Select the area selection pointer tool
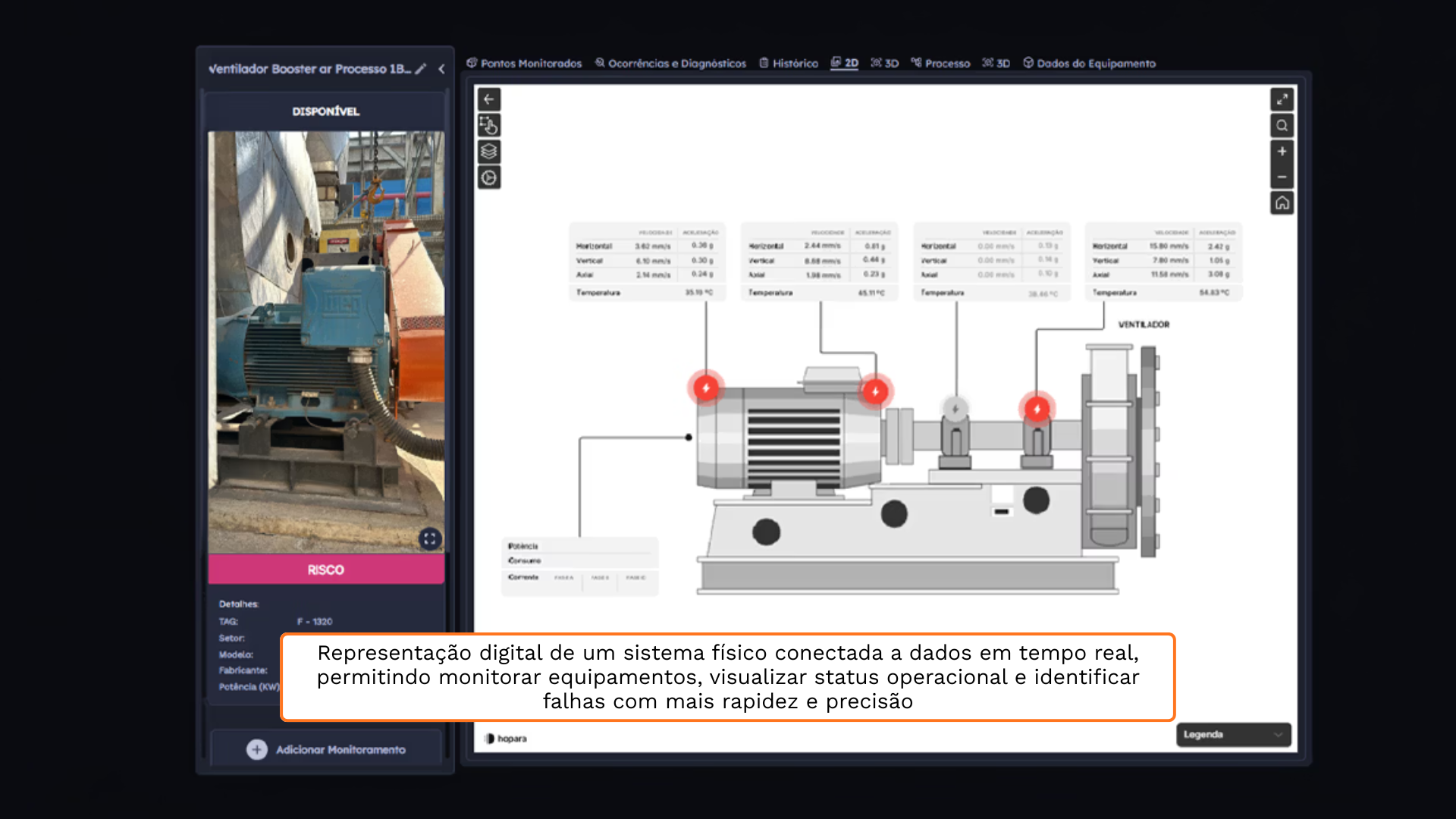This screenshot has width=1456, height=819. [489, 125]
